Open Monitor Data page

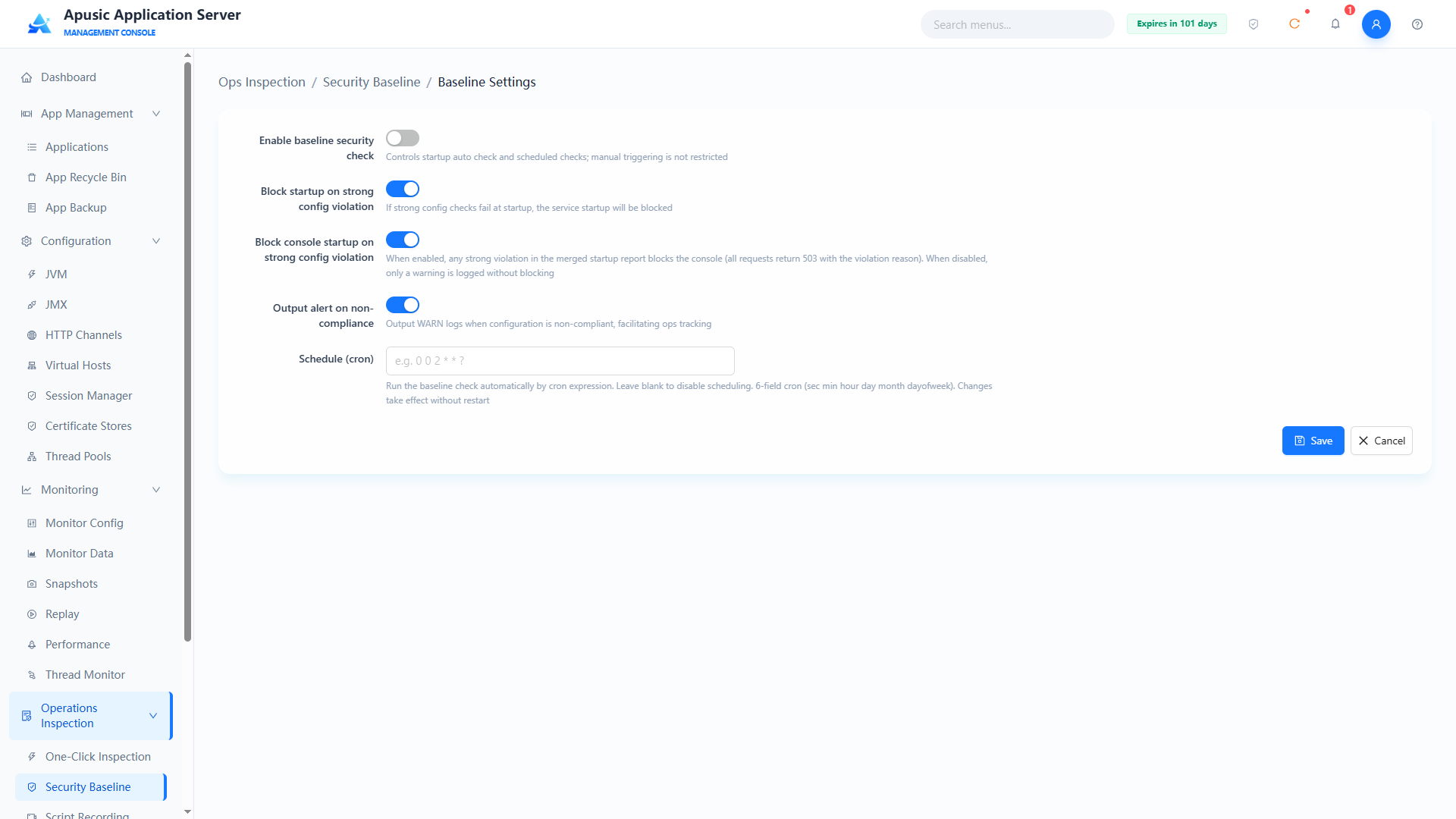[91, 554]
